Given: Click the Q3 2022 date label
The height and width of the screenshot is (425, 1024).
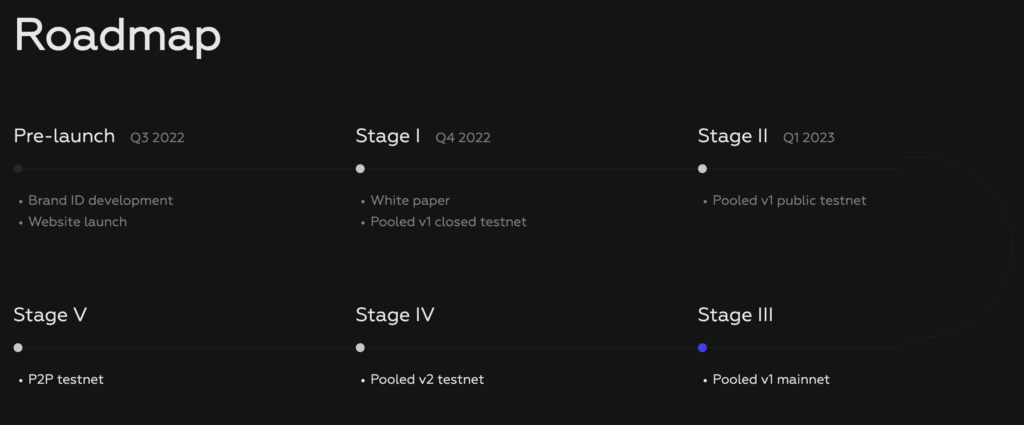Looking at the screenshot, I should (x=157, y=138).
